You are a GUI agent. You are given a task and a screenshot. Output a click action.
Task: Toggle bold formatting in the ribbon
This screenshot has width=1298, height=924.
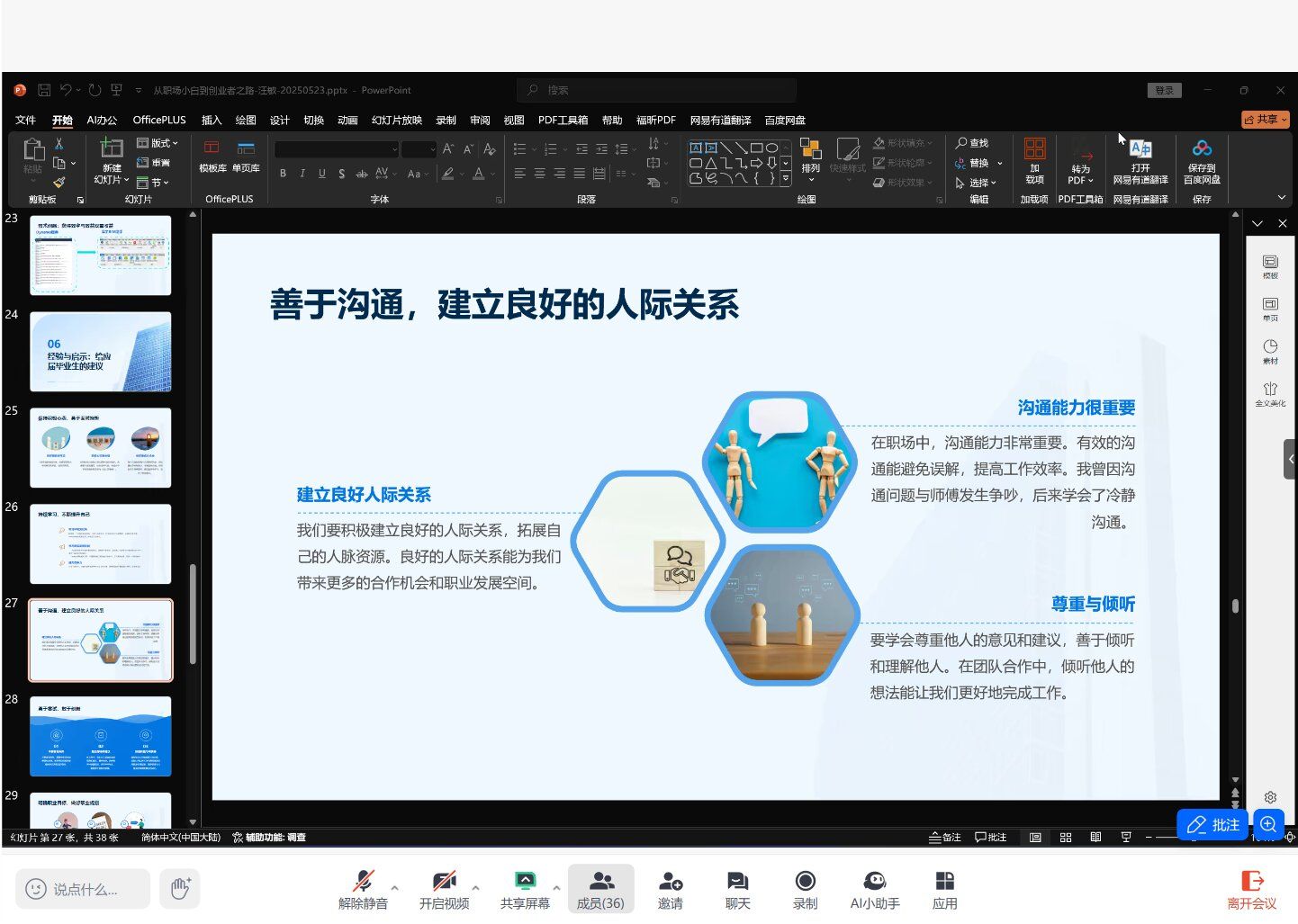pyautogui.click(x=283, y=174)
